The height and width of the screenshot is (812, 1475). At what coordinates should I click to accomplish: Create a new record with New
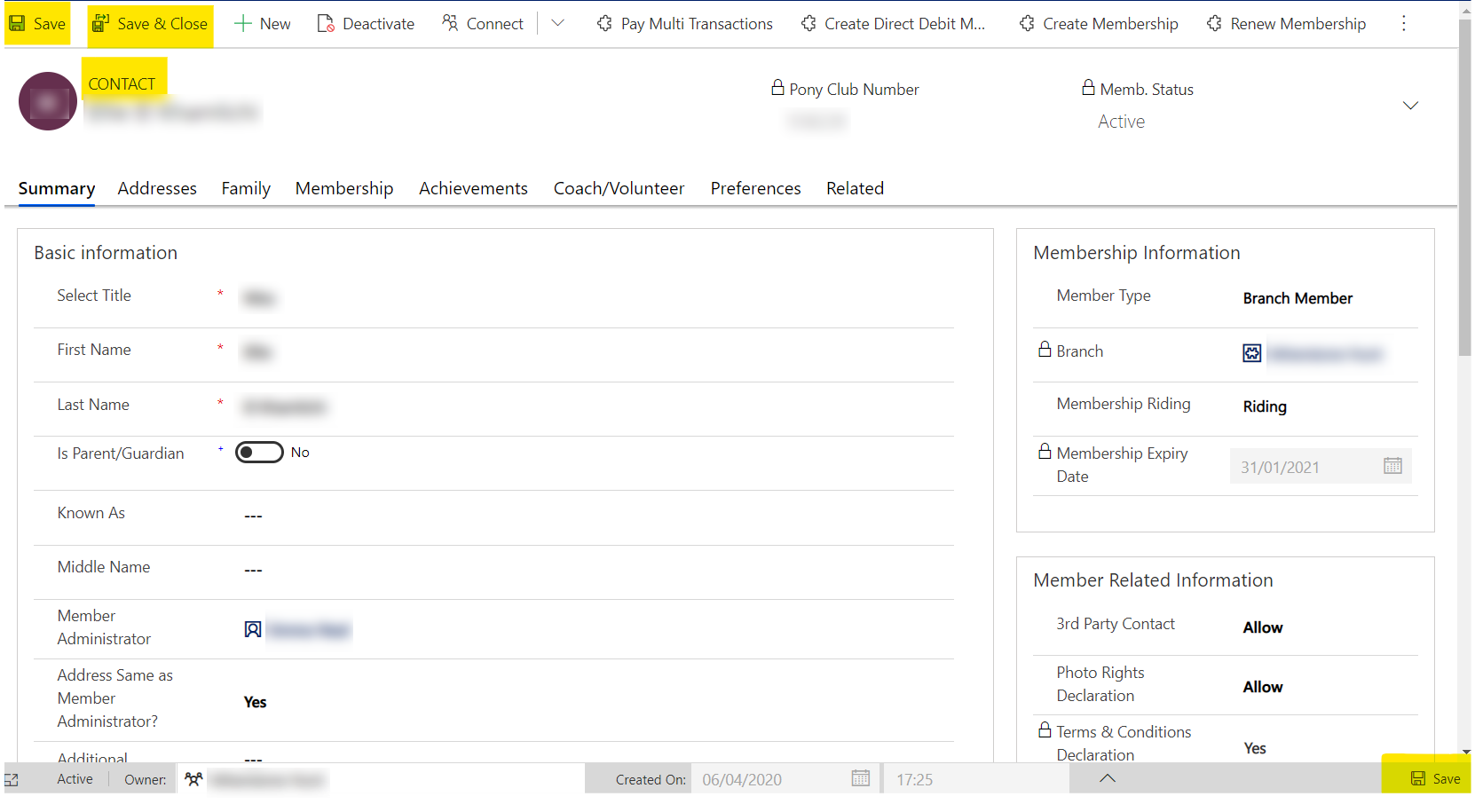pos(262,23)
